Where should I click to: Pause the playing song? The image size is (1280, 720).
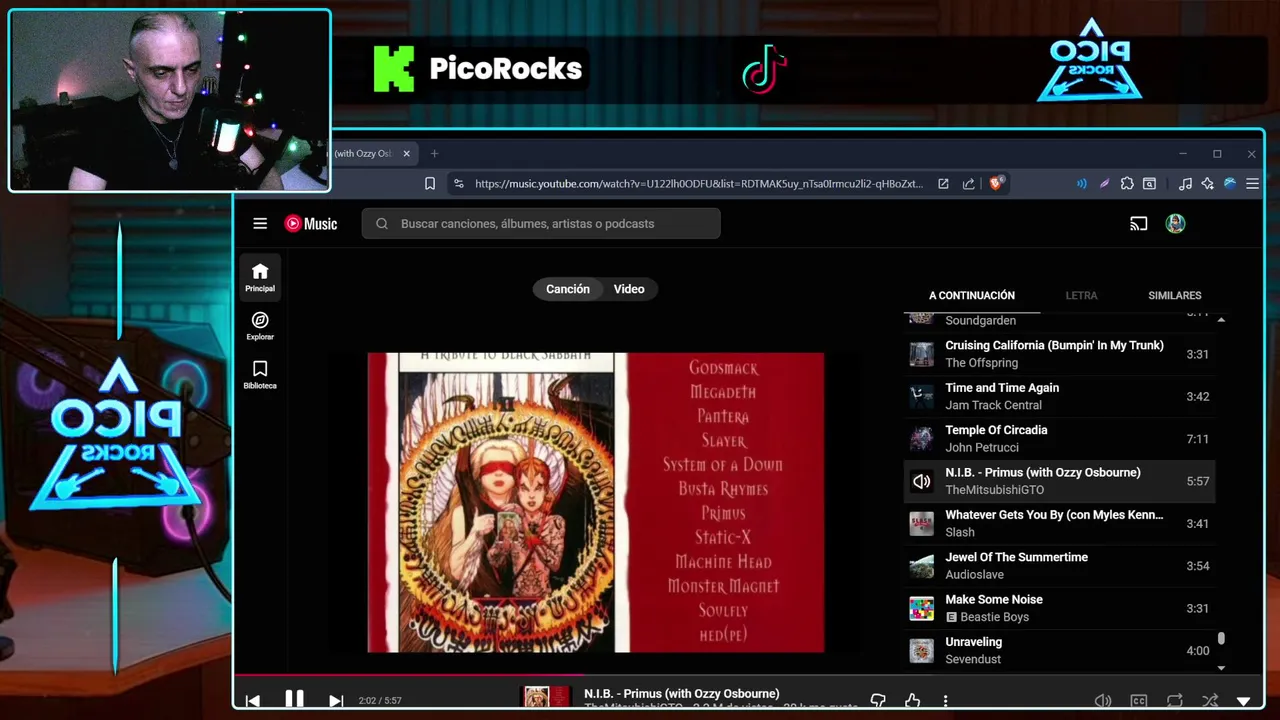(x=294, y=700)
